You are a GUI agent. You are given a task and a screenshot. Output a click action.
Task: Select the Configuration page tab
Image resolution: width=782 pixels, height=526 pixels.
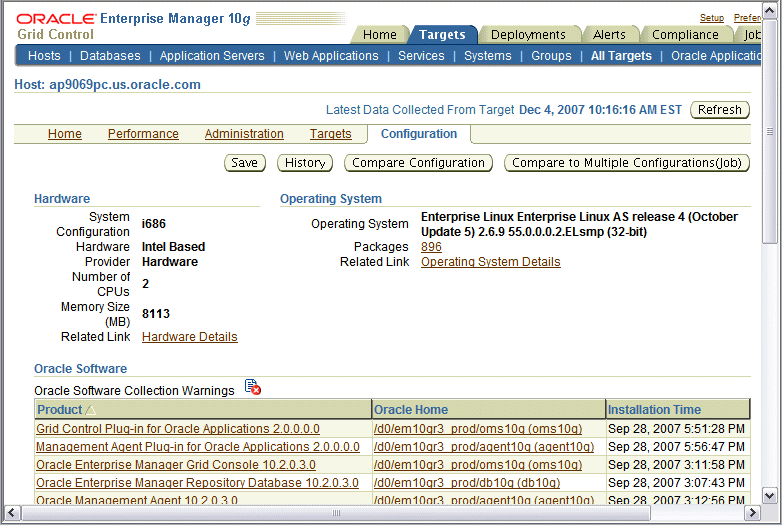coord(419,134)
